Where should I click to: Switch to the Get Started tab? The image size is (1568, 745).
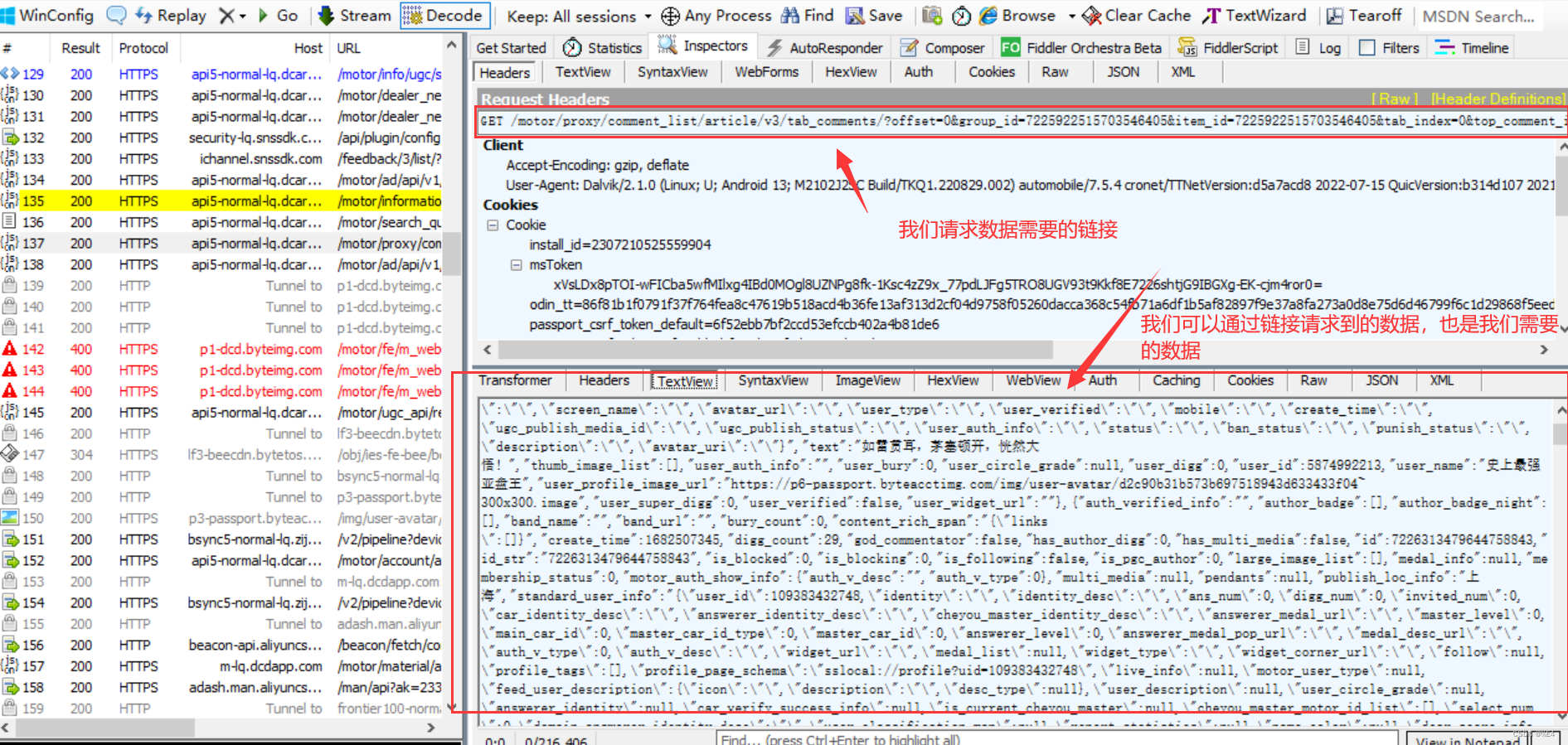coord(511,48)
